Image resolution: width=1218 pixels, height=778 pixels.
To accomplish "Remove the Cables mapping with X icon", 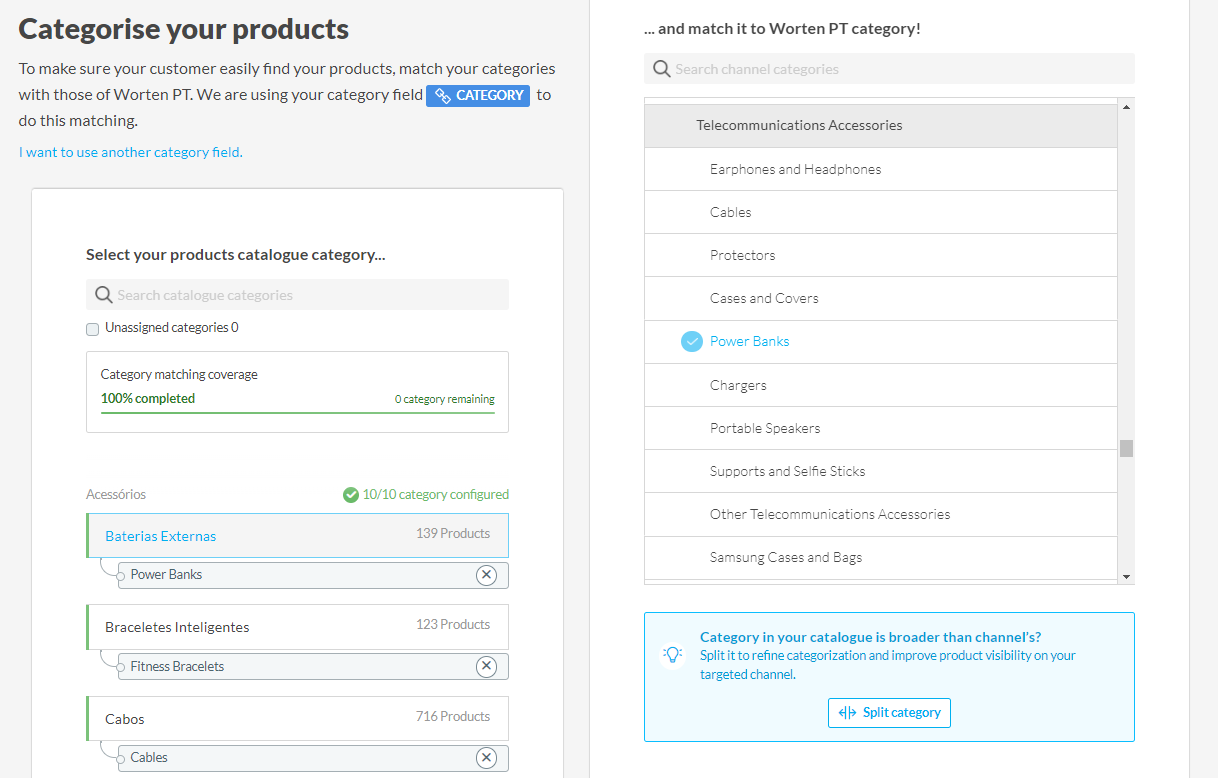I will coord(486,758).
